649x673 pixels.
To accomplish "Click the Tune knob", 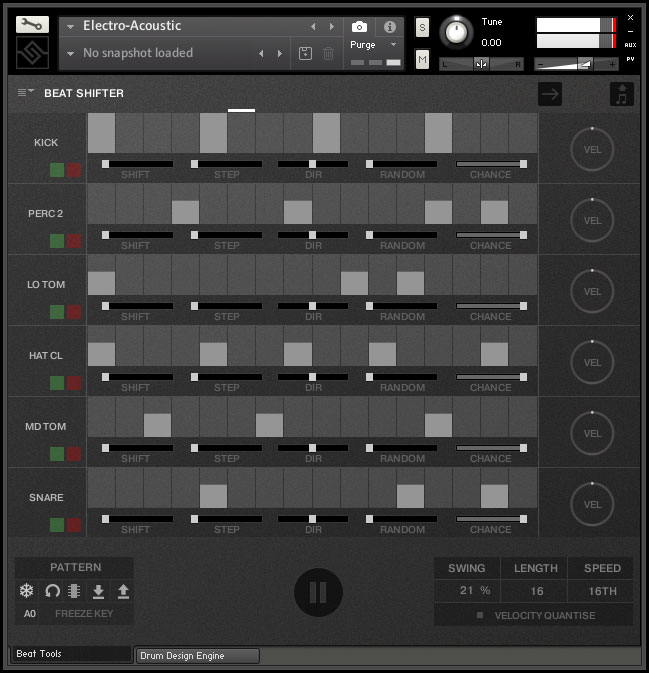I will (456, 32).
